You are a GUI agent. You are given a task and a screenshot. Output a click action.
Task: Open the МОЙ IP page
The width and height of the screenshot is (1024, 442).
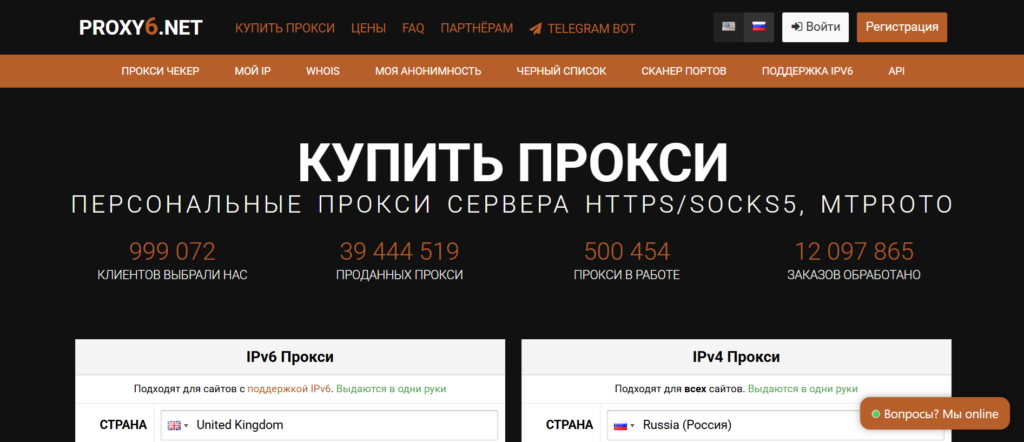[253, 71]
